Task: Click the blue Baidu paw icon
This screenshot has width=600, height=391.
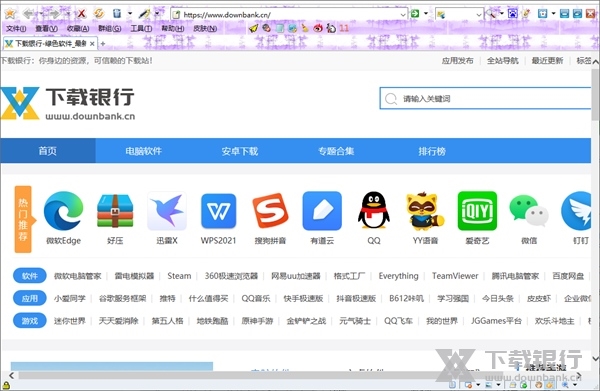Action: (x=513, y=14)
